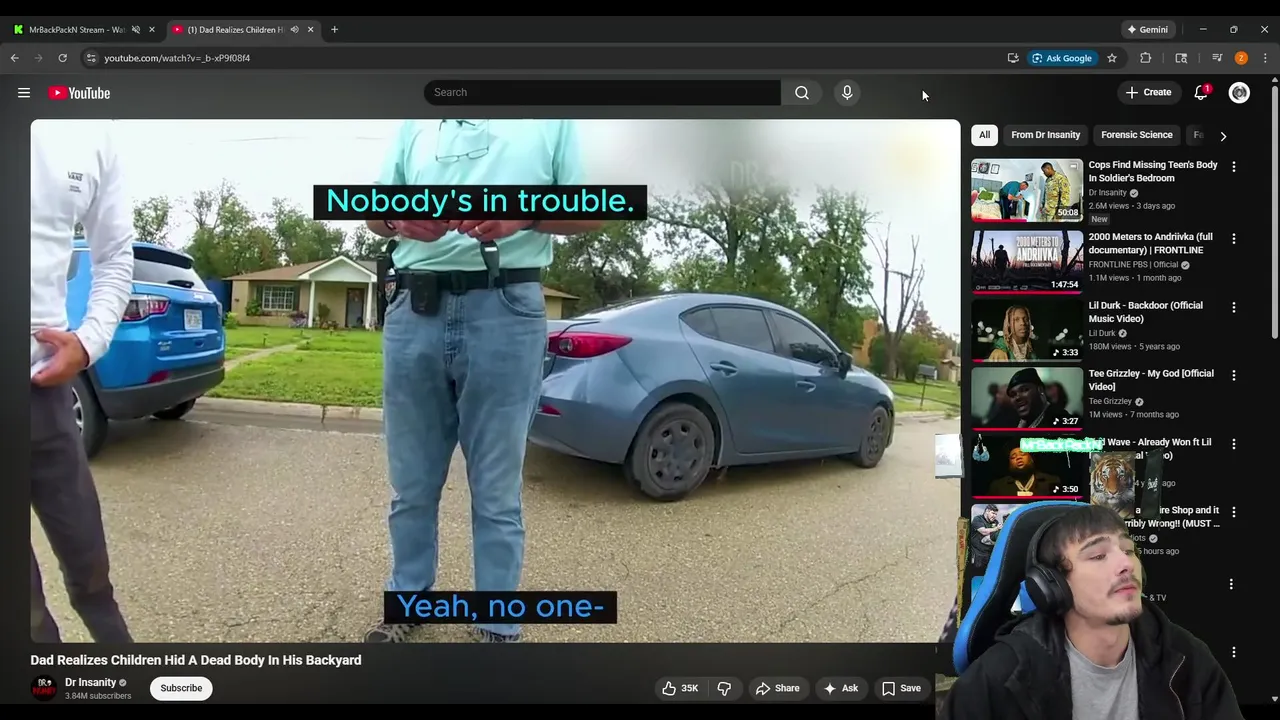Close the MrBackPackN Stream tab

152,30
